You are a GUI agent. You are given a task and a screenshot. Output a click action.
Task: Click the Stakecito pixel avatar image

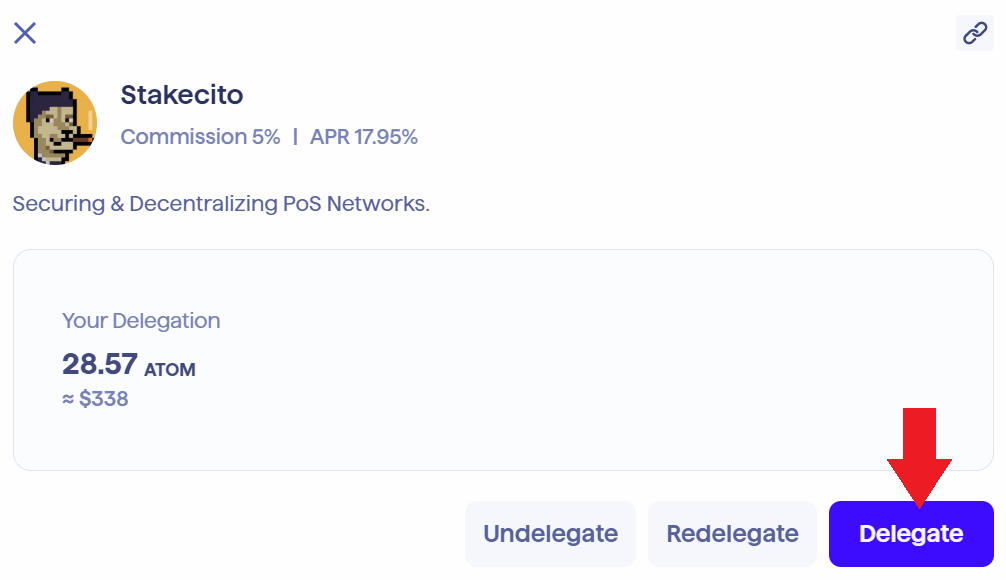pos(55,123)
